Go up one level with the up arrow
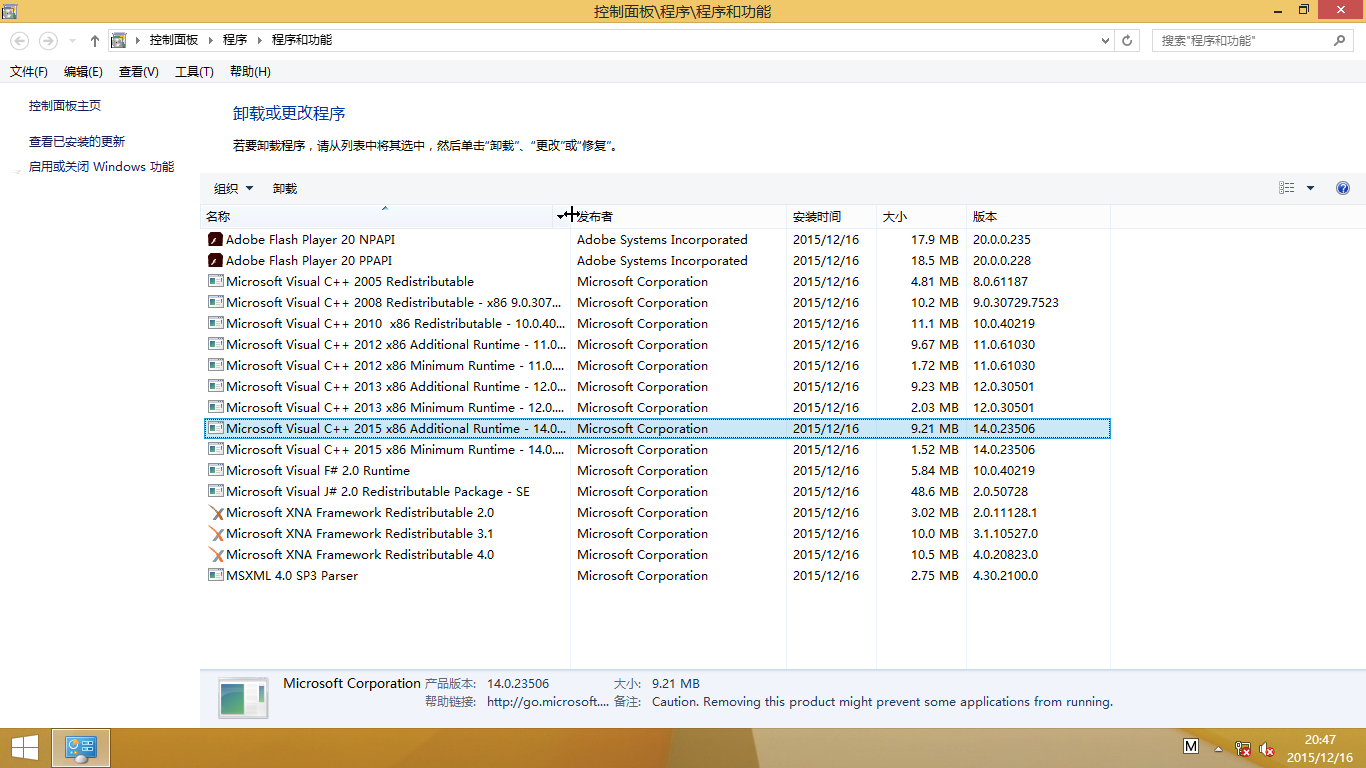 [95, 41]
